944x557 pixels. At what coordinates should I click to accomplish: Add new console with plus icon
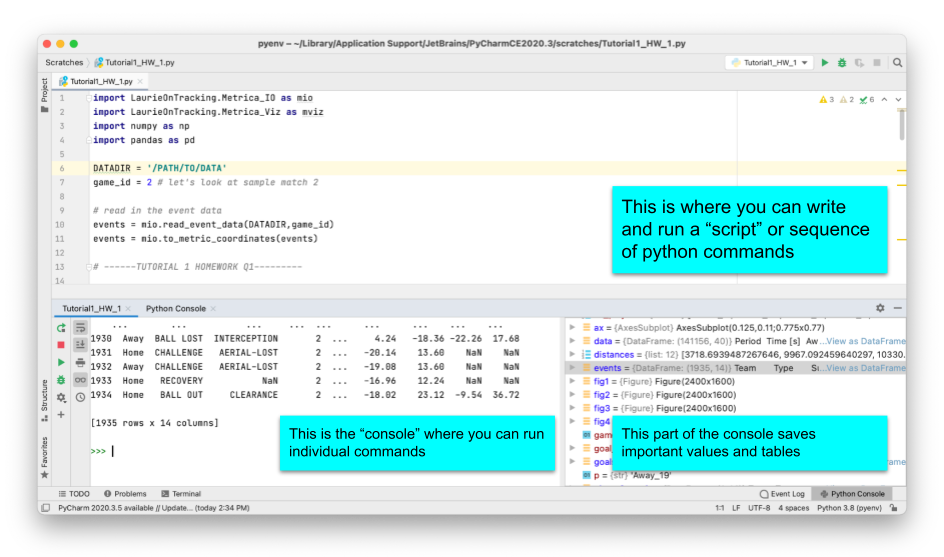pos(61,415)
